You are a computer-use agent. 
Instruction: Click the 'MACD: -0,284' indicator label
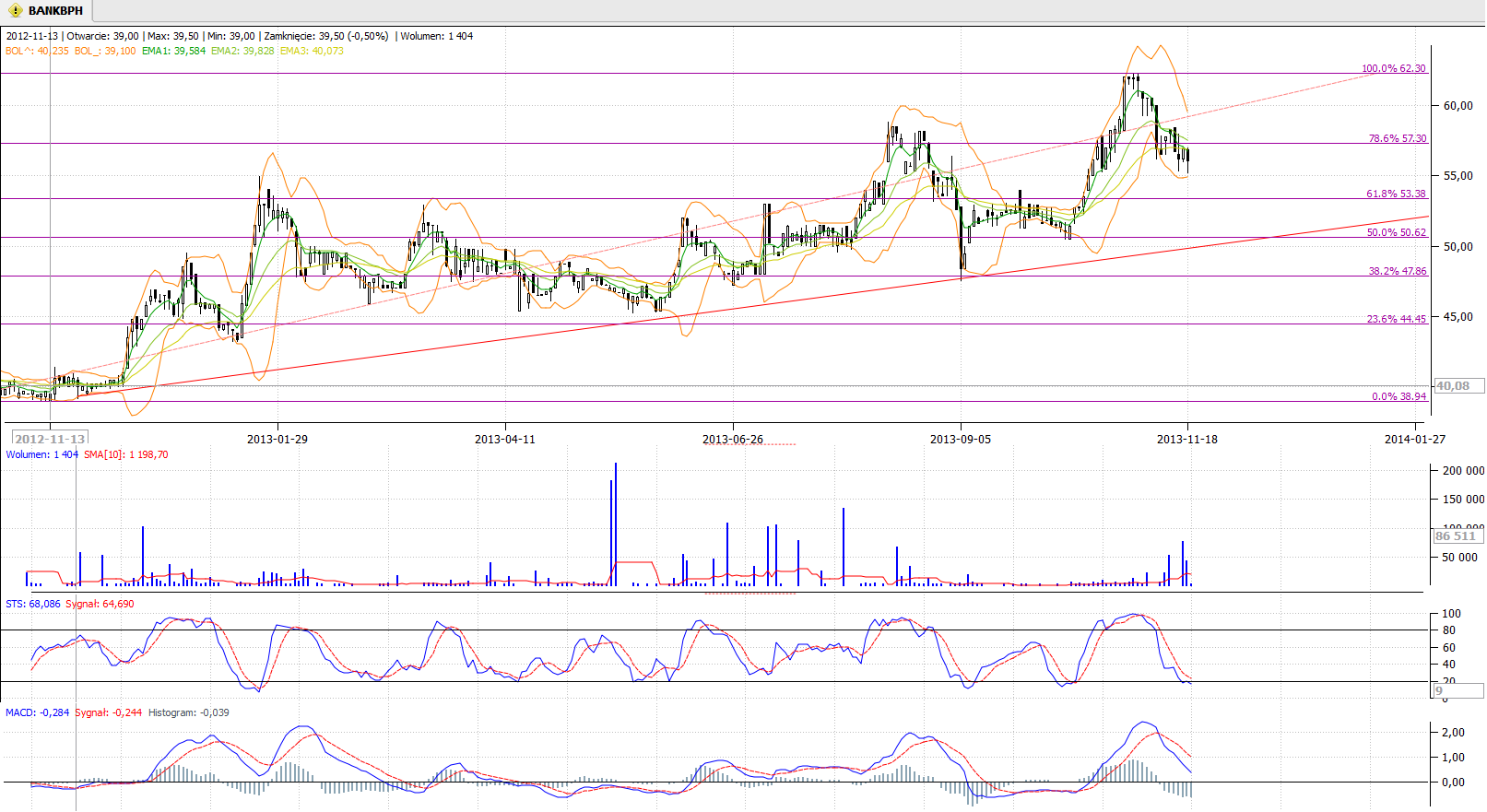(x=38, y=712)
